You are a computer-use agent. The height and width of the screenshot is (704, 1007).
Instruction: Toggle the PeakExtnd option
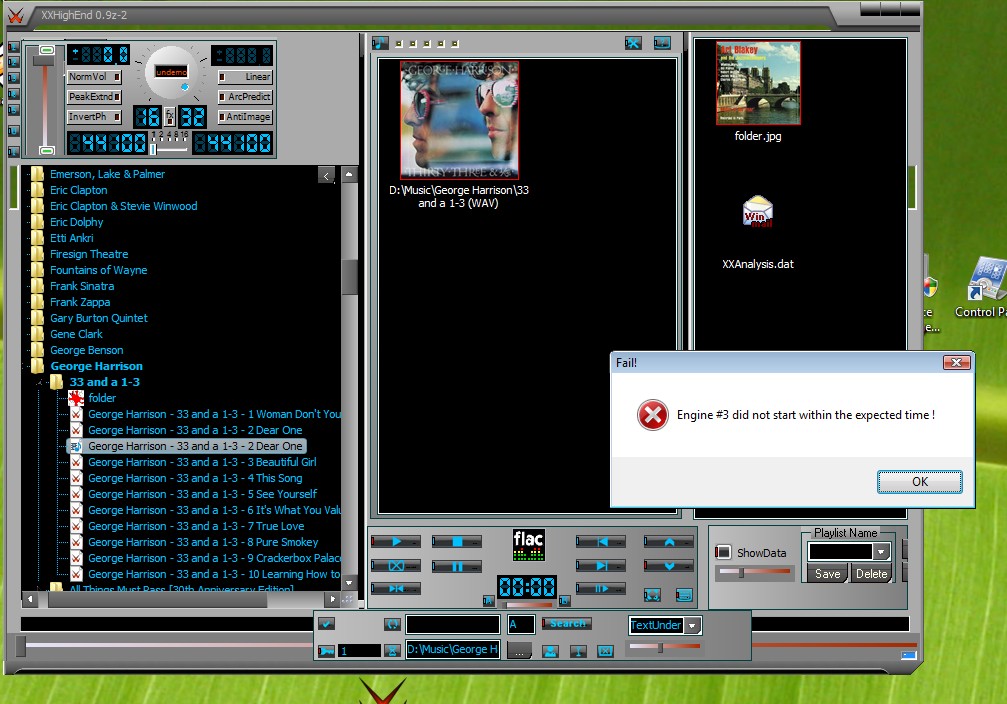pyautogui.click(x=94, y=96)
